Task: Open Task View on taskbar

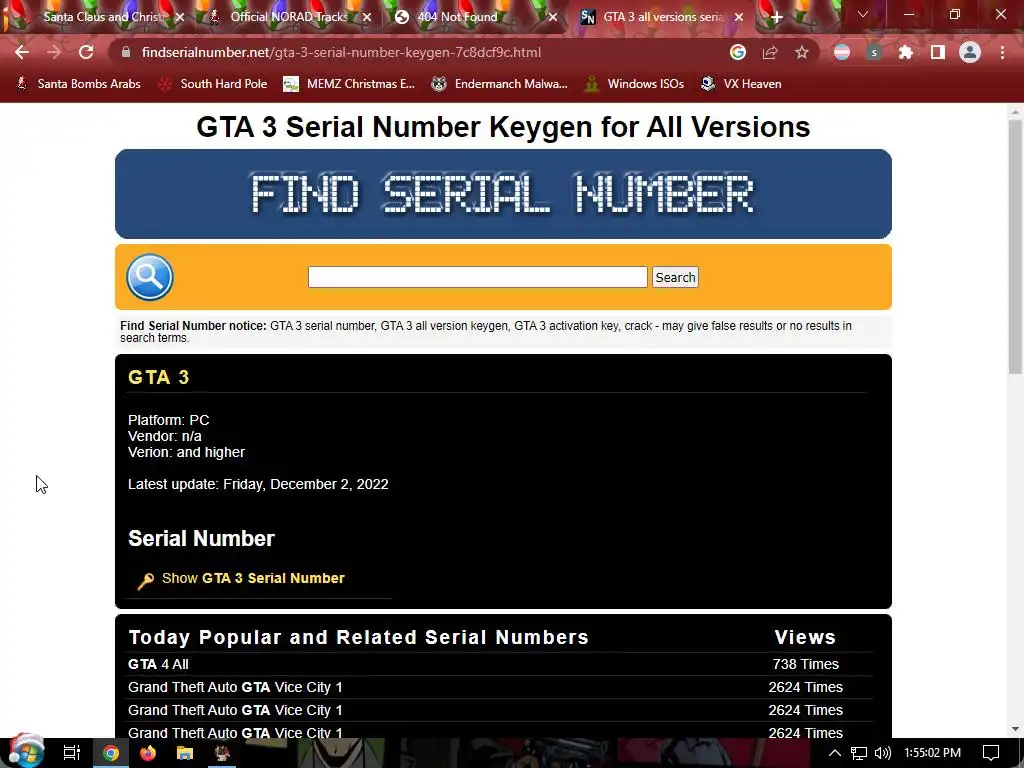Action: pyautogui.click(x=71, y=753)
